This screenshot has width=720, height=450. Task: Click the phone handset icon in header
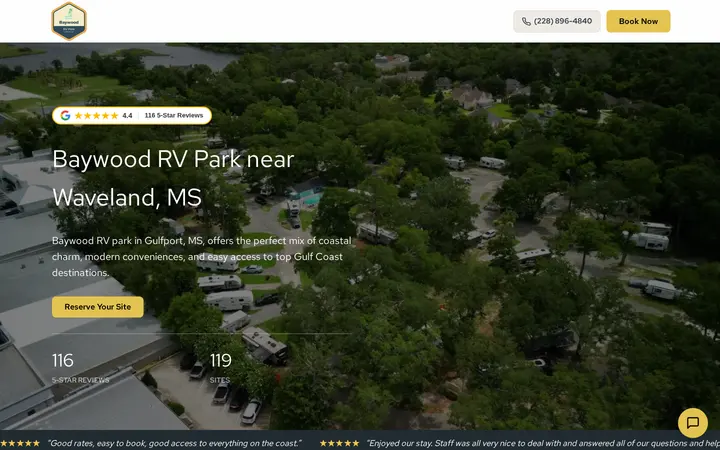526,22
